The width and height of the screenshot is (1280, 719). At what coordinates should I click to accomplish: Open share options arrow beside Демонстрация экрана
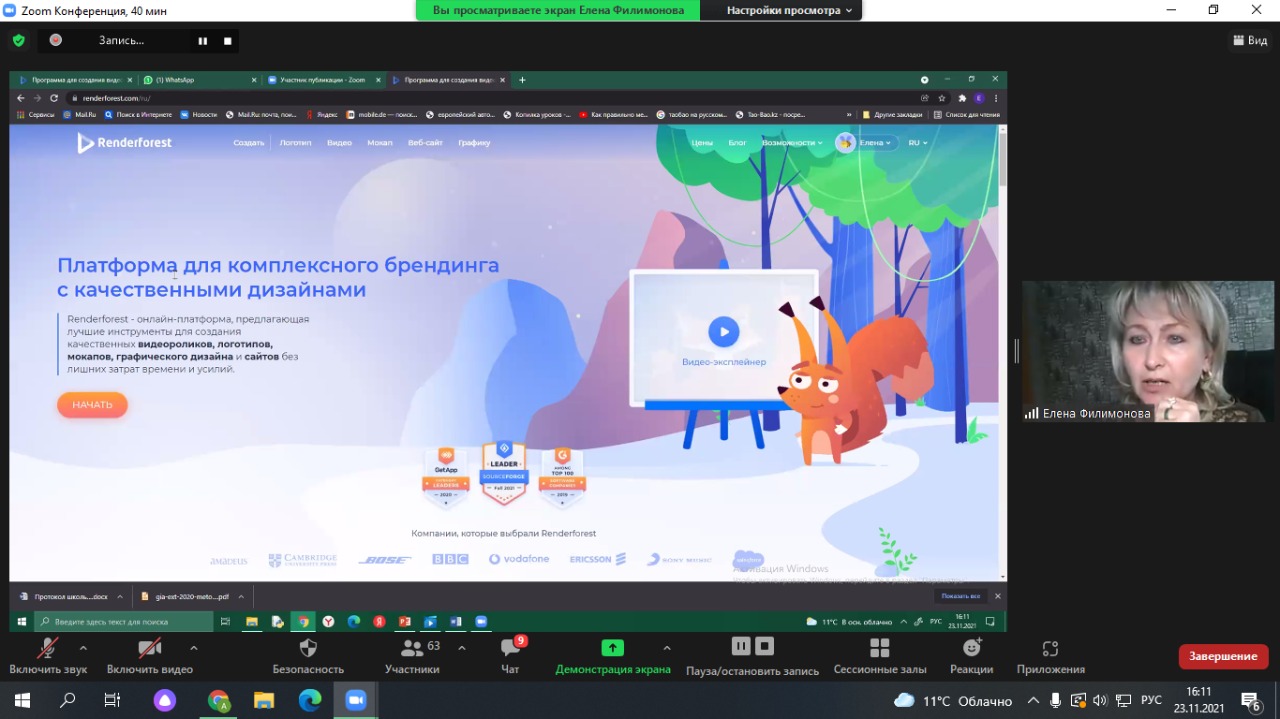(667, 648)
